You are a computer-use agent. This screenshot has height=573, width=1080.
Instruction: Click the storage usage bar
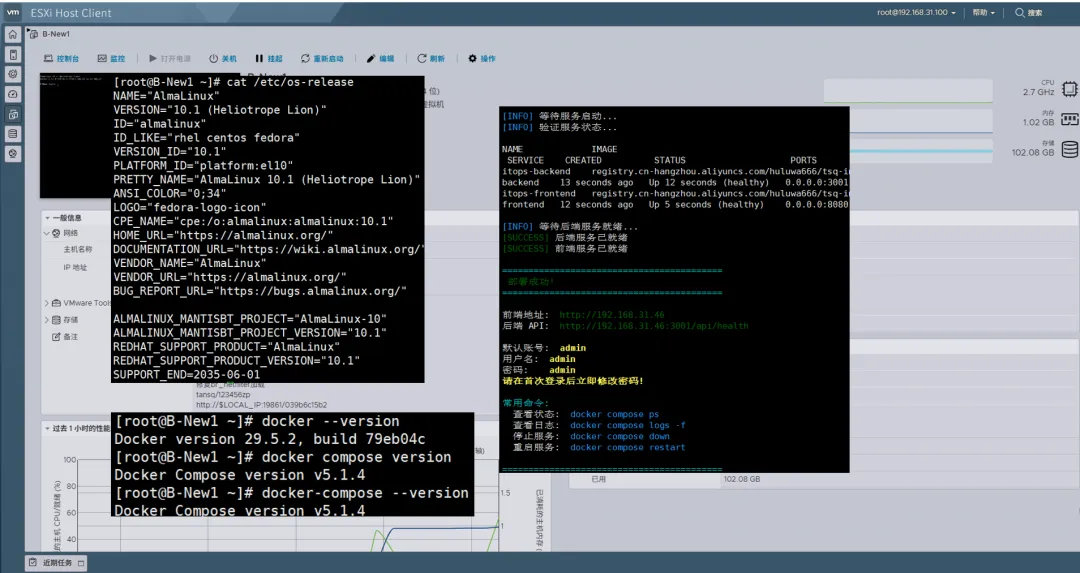921,151
